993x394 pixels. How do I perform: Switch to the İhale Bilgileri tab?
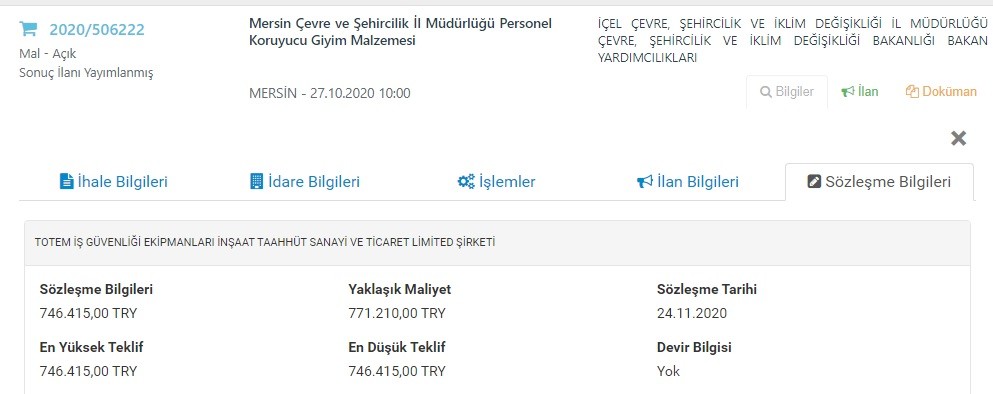point(113,182)
